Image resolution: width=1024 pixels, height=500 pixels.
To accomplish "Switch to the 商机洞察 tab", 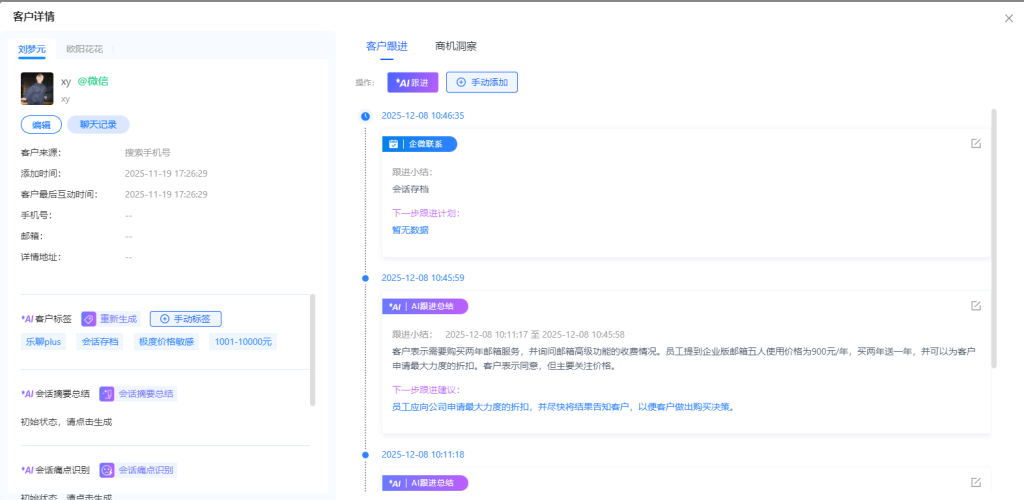I will (x=455, y=46).
